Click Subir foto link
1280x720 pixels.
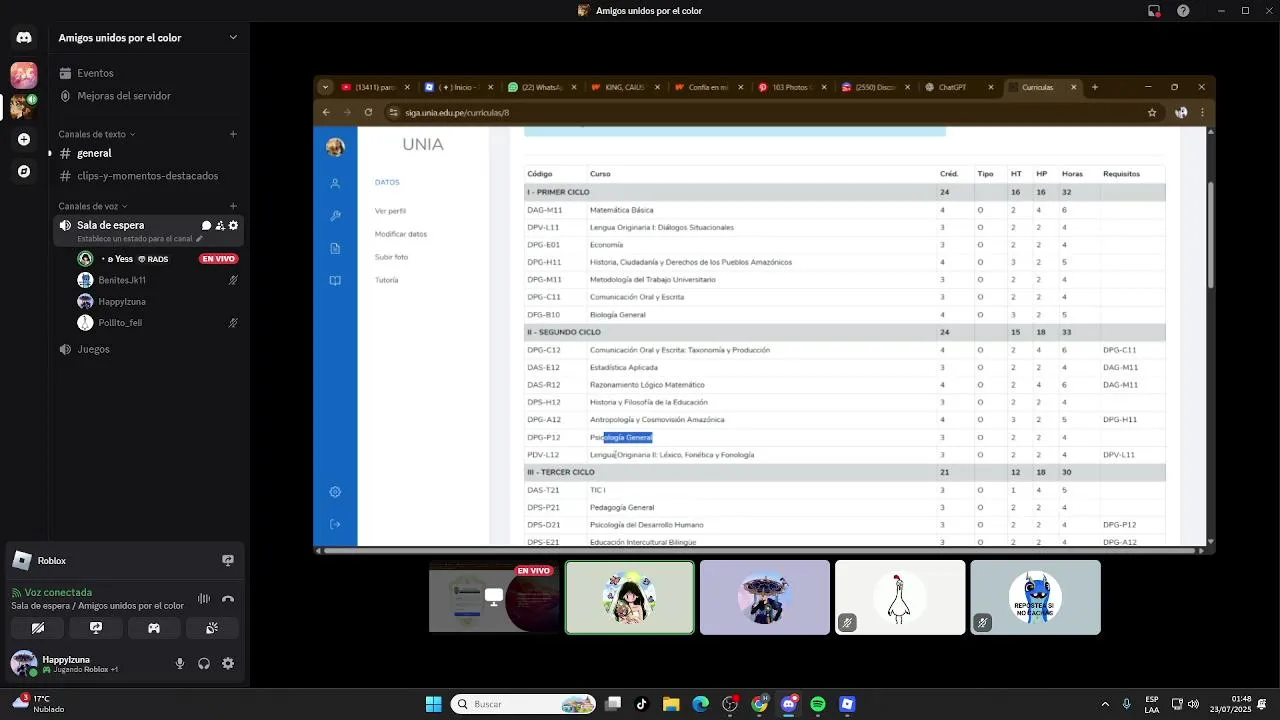coord(391,257)
